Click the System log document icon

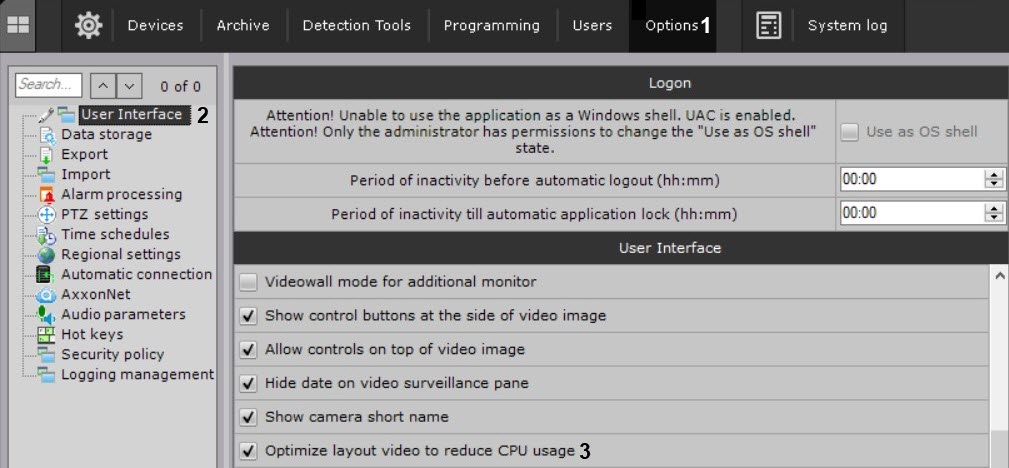click(x=768, y=26)
